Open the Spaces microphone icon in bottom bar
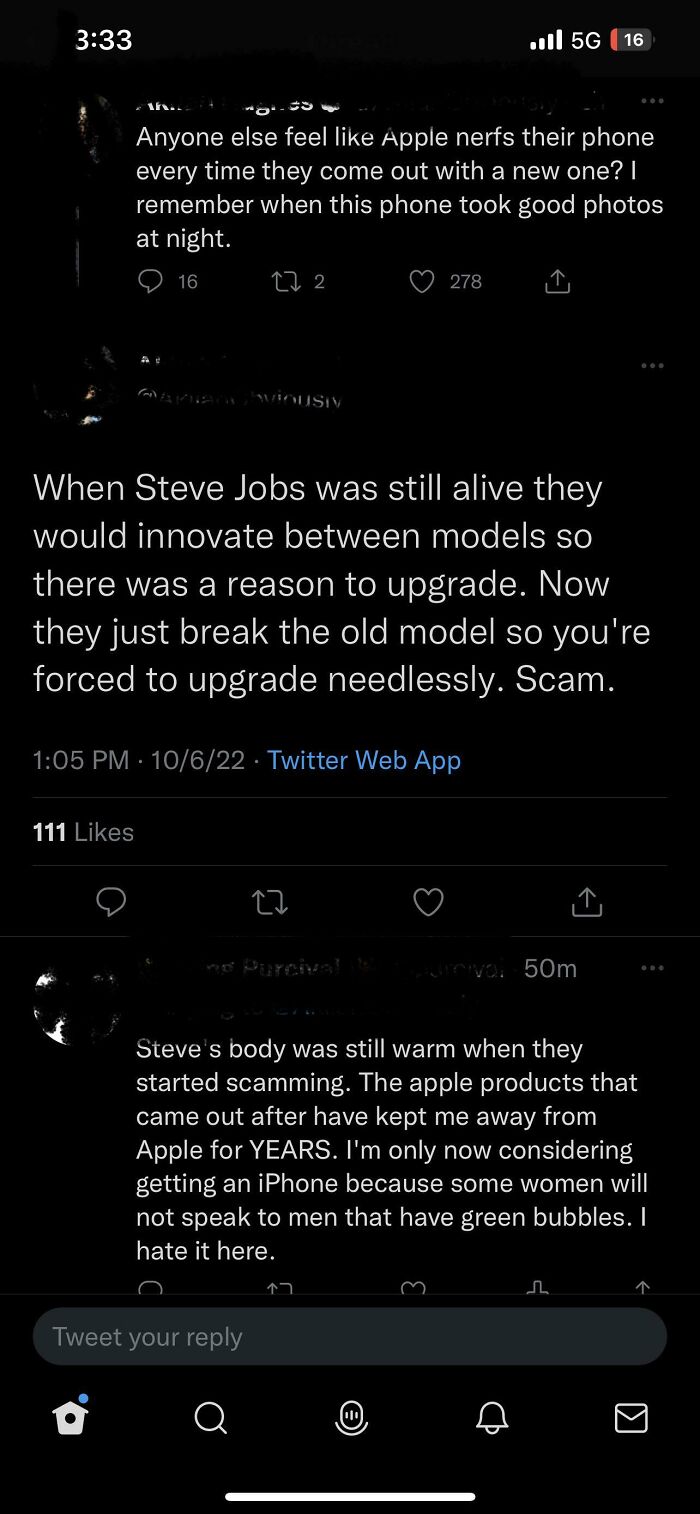700x1514 pixels. coord(350,1417)
